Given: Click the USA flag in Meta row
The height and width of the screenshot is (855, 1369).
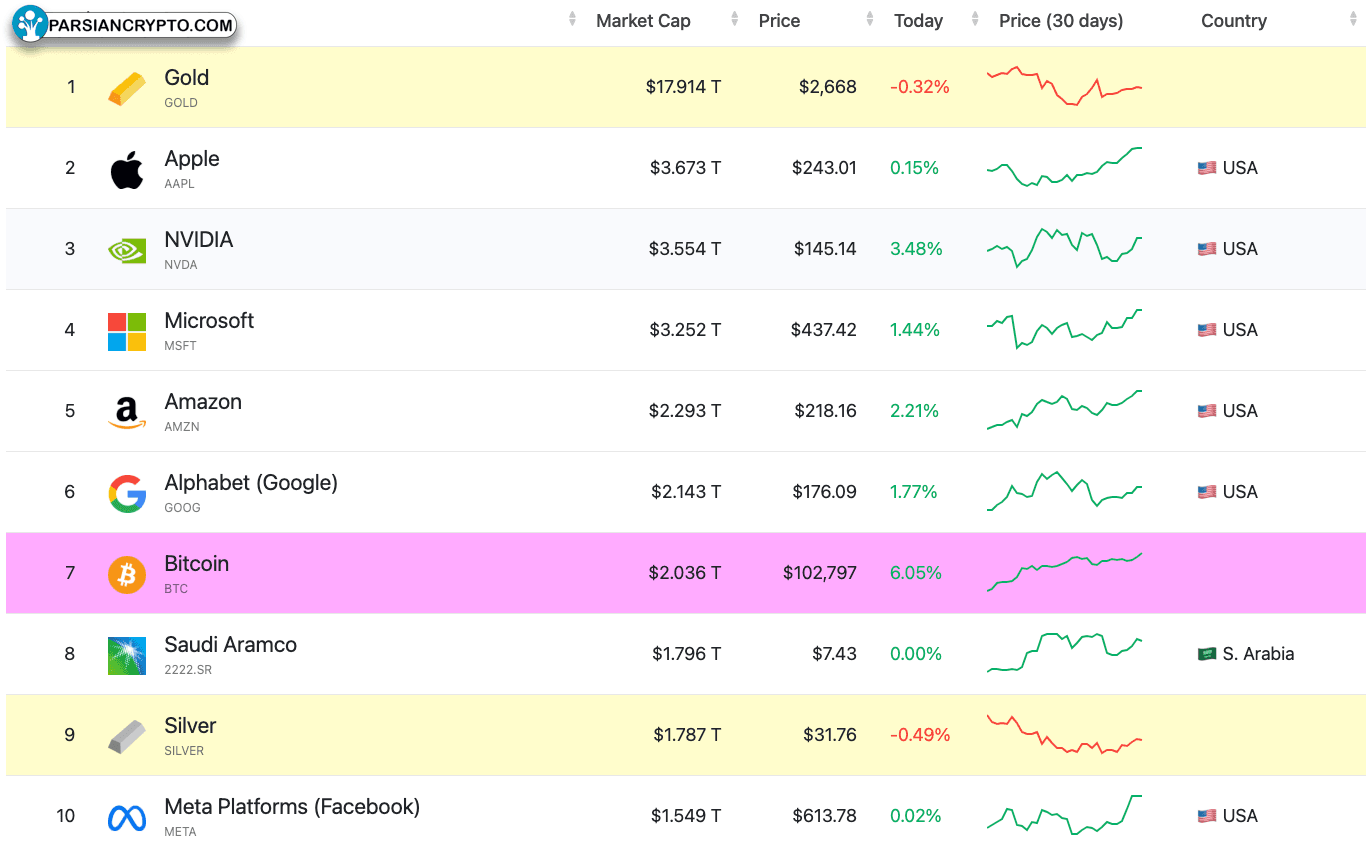Looking at the screenshot, I should (x=1207, y=816).
